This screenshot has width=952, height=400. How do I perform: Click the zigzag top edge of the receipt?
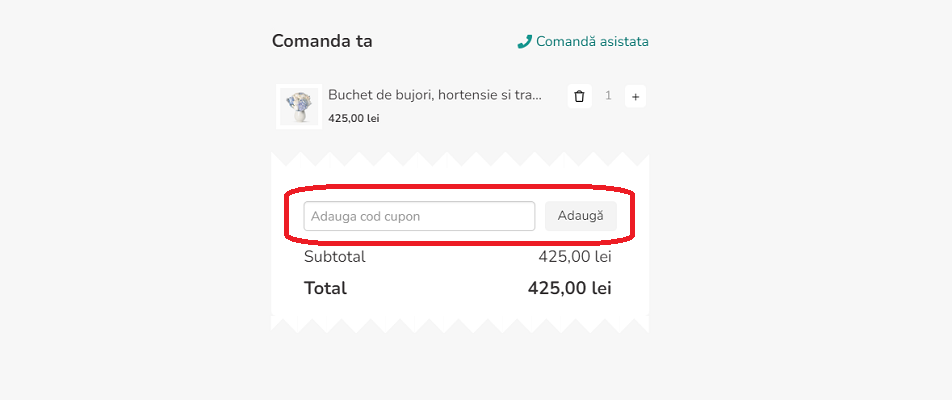[460, 159]
